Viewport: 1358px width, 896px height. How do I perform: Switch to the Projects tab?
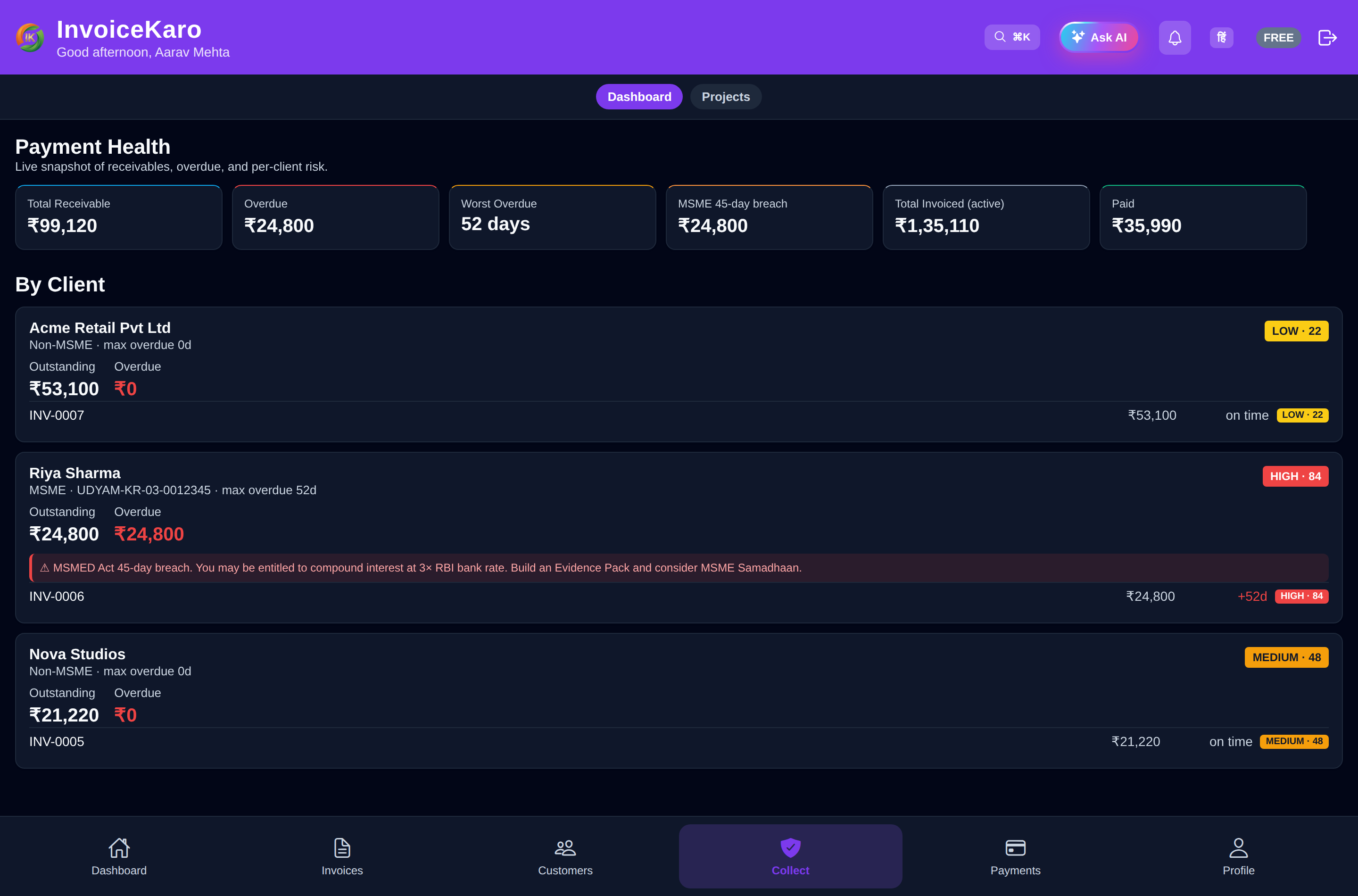726,97
